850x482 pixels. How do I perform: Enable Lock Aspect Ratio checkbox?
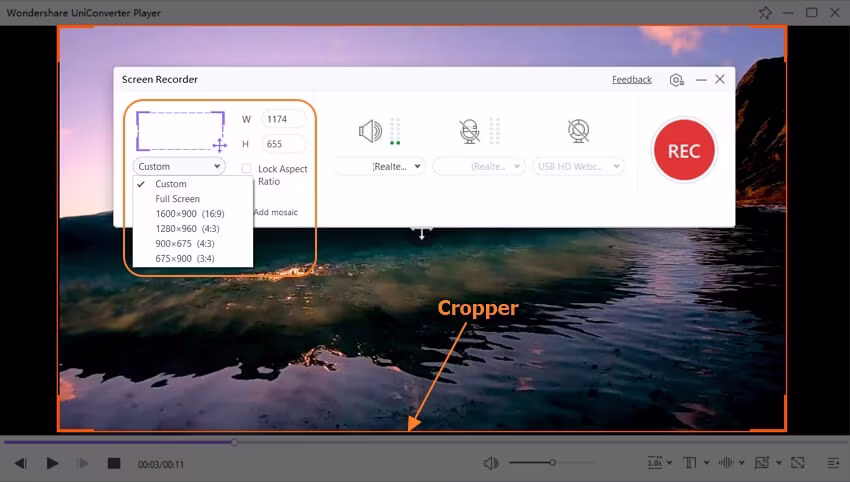pos(246,169)
